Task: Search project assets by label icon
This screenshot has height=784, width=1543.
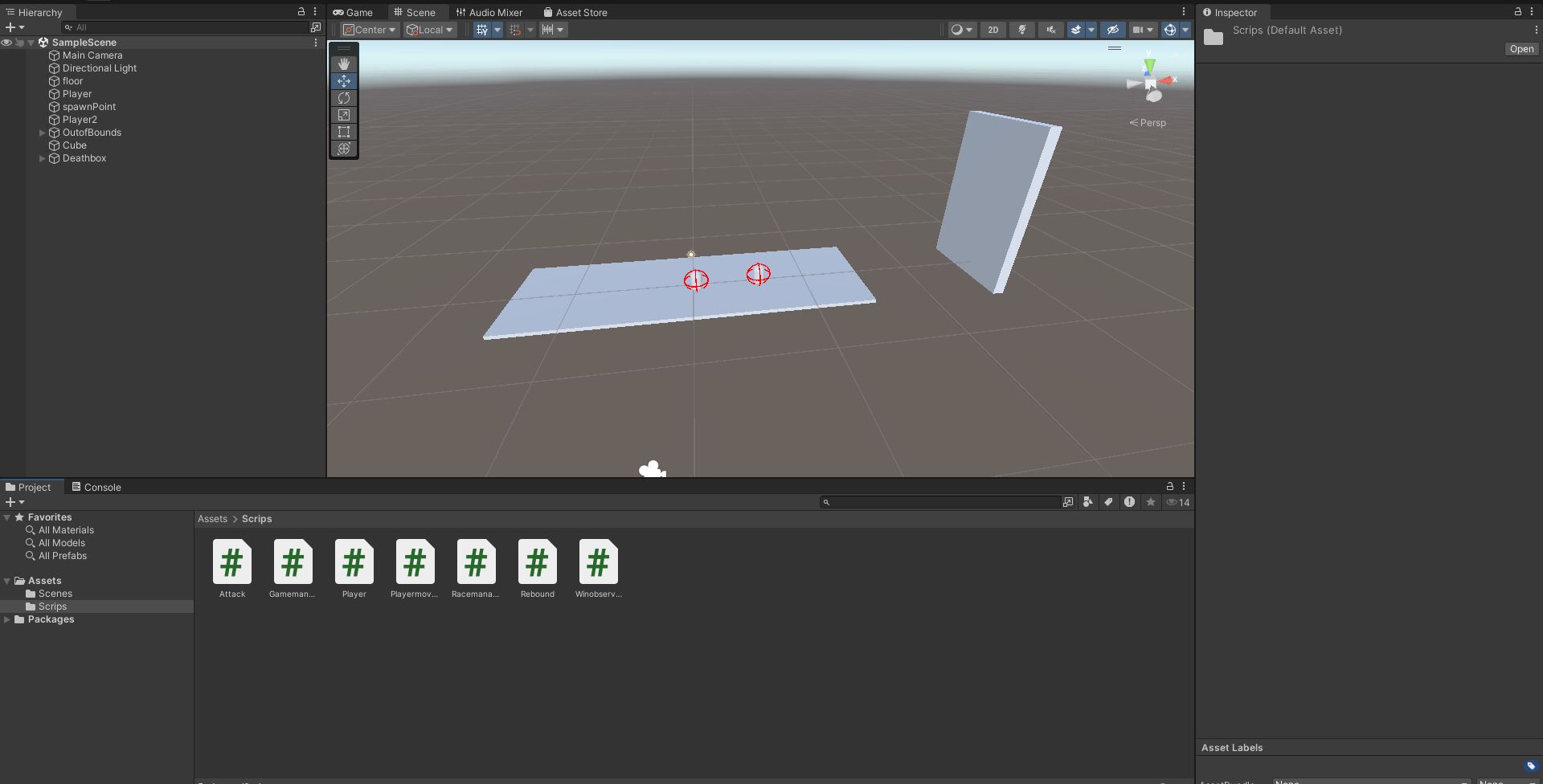Action: point(1108,502)
